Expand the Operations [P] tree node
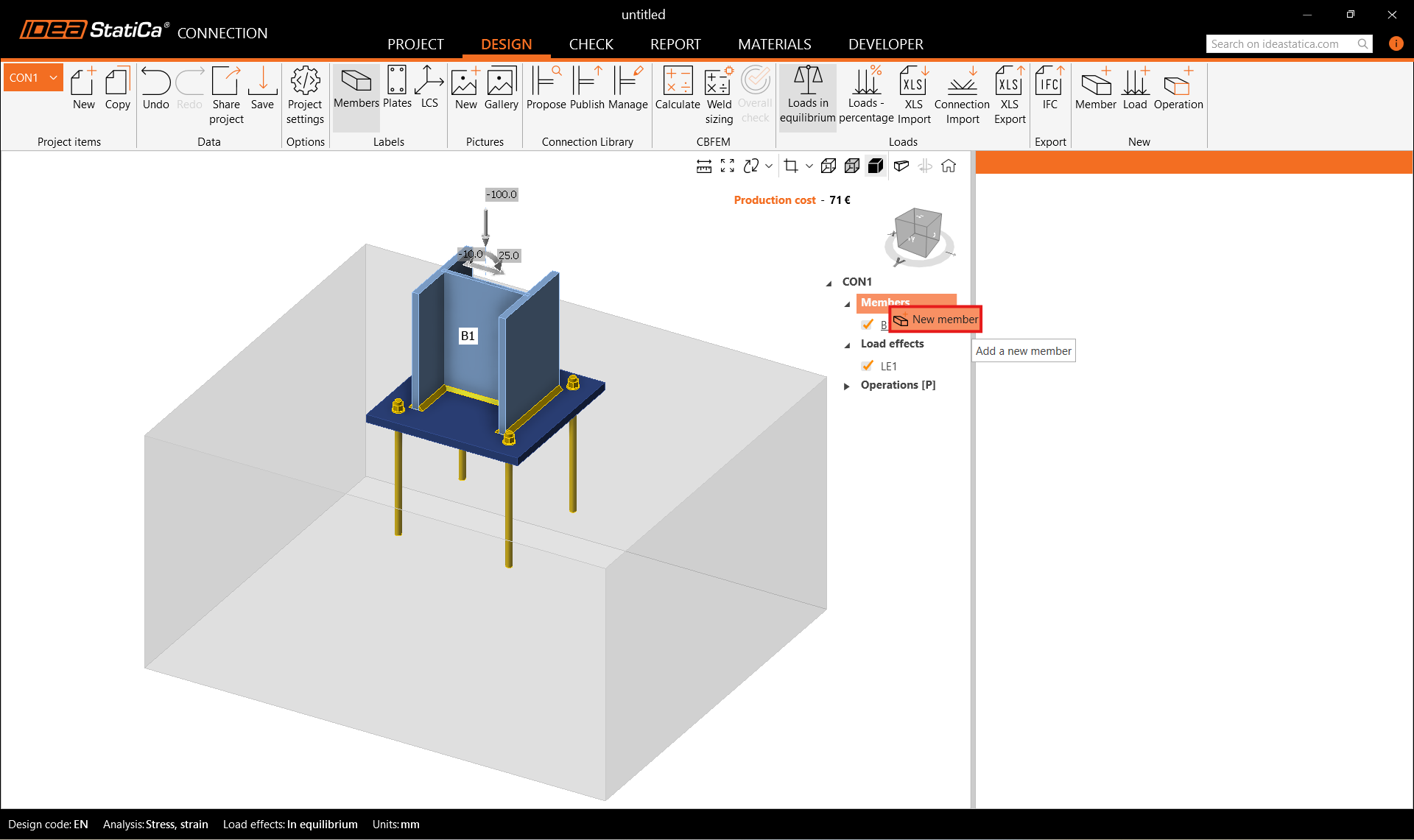The image size is (1414, 840). coord(847,386)
